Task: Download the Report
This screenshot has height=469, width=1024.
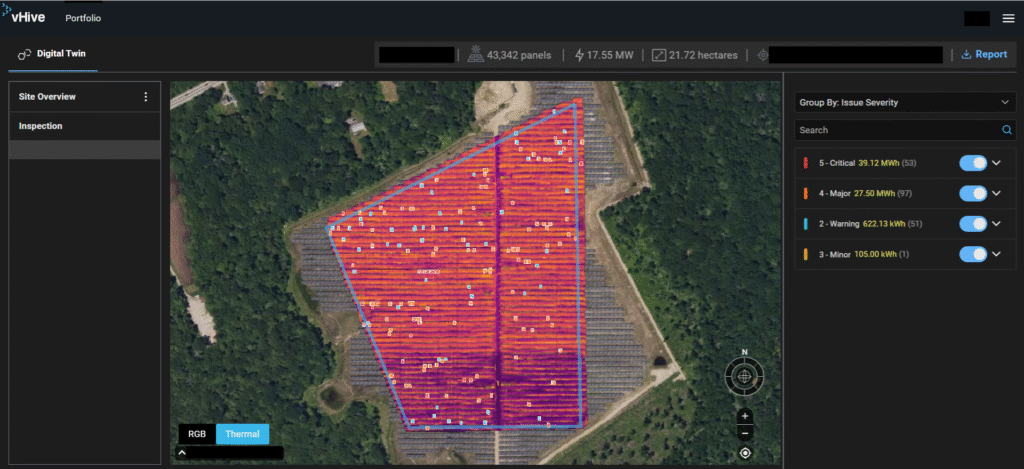Action: tap(984, 55)
